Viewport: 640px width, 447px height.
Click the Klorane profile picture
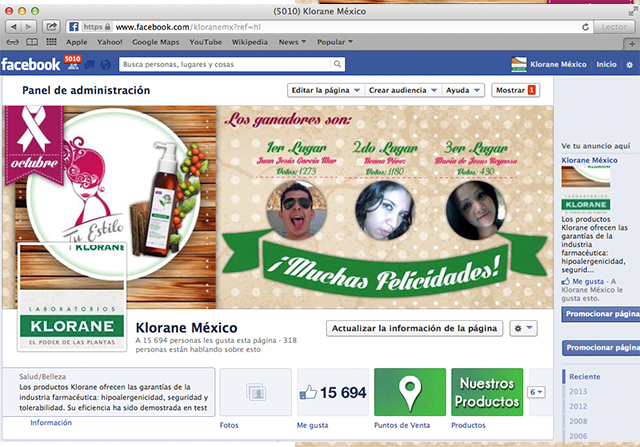coord(72,297)
